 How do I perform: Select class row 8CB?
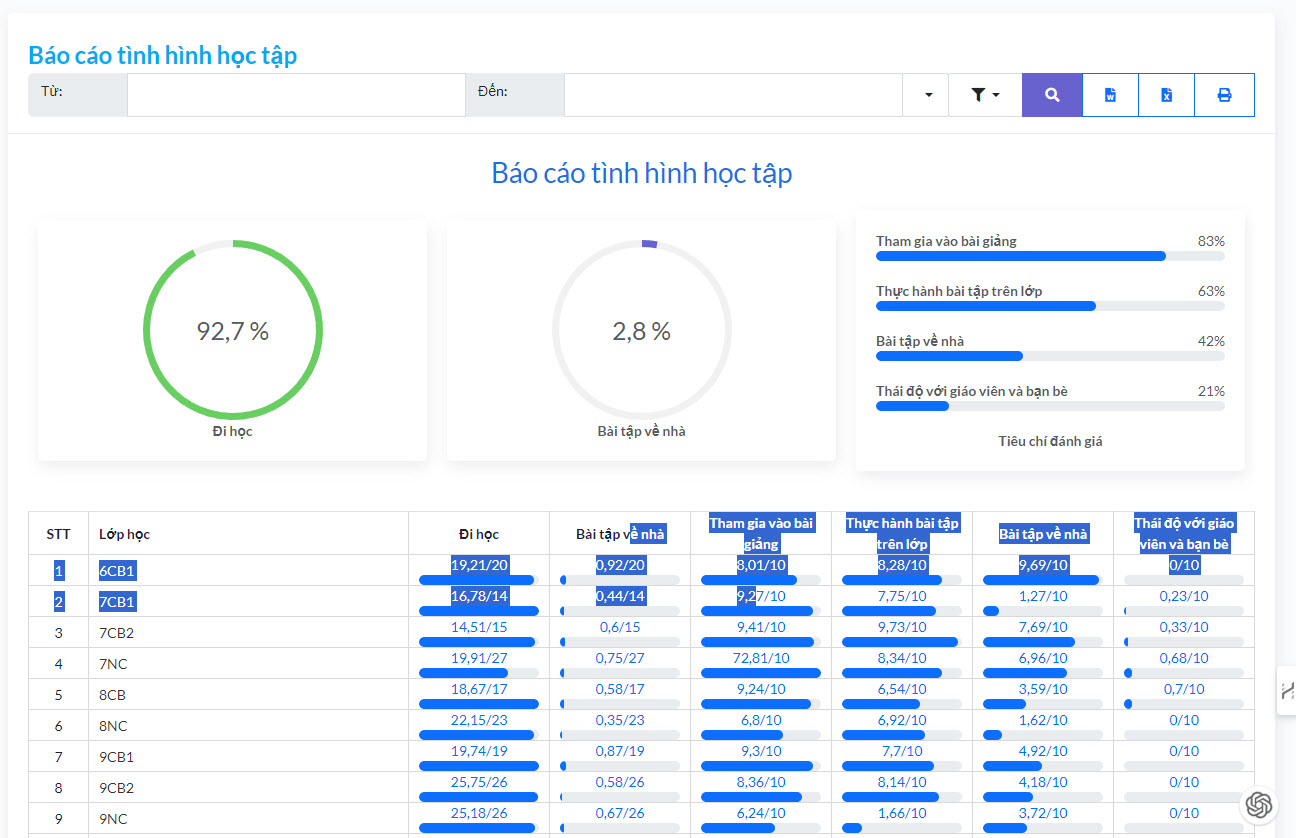click(641, 695)
